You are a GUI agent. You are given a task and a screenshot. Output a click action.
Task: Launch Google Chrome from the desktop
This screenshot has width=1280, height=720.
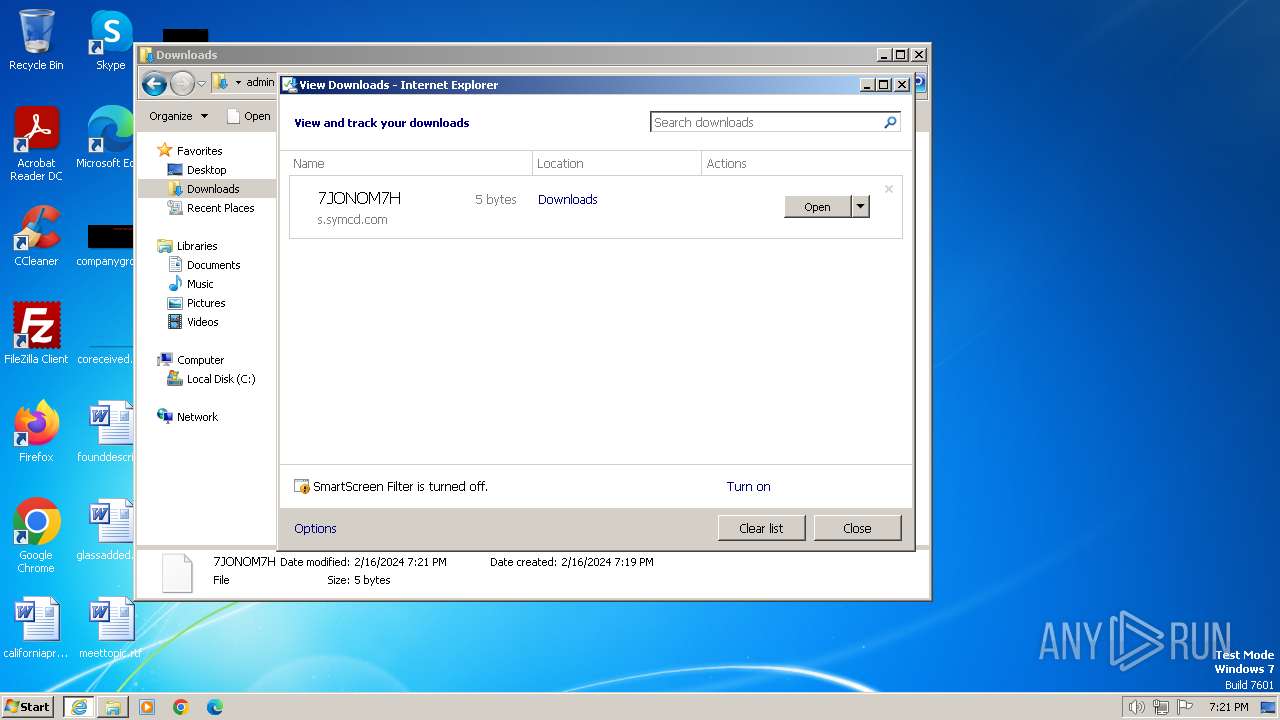(36, 536)
